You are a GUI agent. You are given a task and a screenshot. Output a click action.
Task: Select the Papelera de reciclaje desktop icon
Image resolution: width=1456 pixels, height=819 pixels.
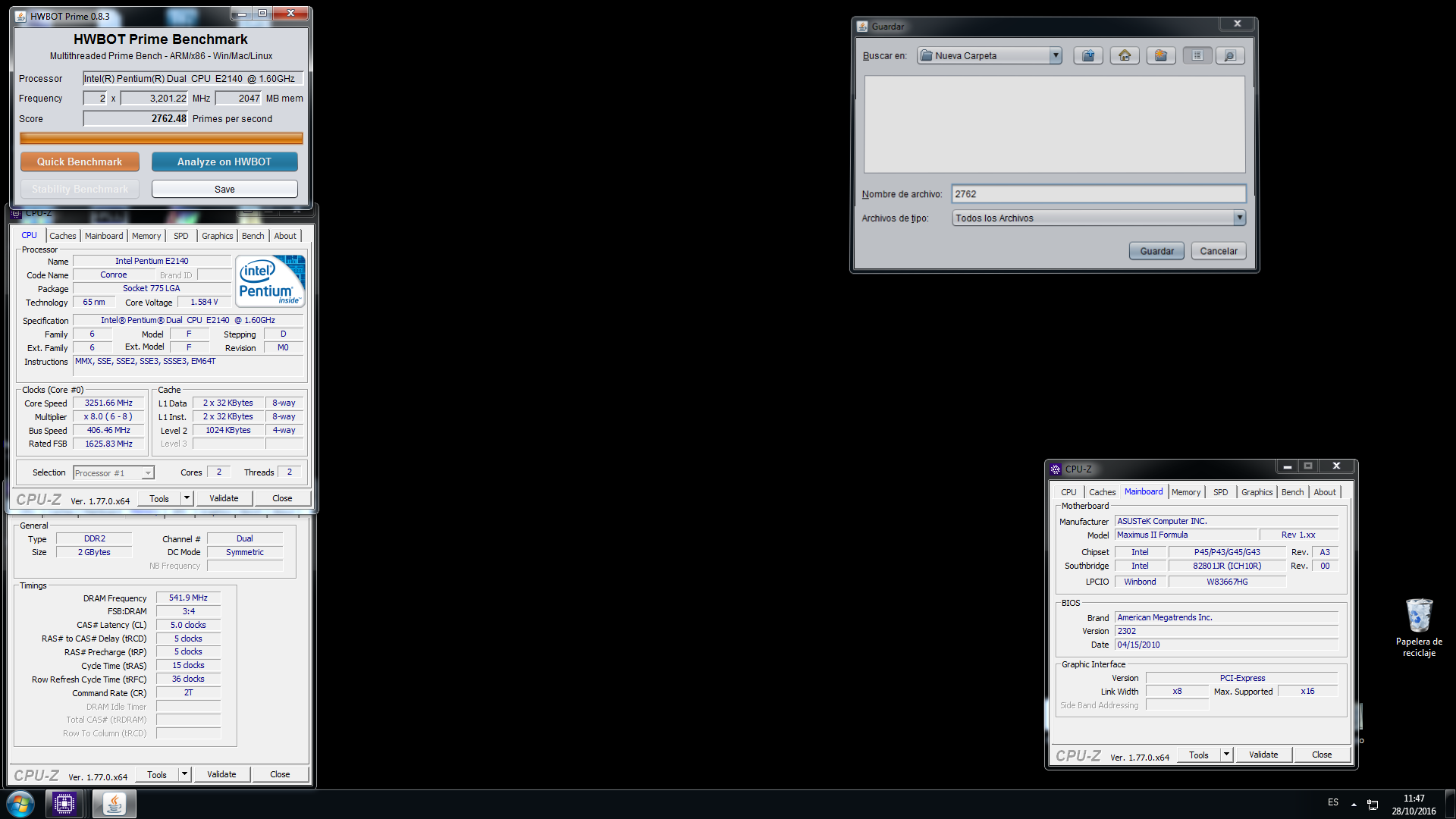tap(1419, 628)
